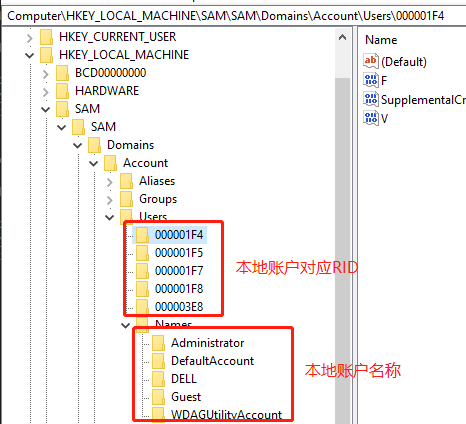The height and width of the screenshot is (424, 466).
Task: Select the value named F
Action: click(x=384, y=80)
